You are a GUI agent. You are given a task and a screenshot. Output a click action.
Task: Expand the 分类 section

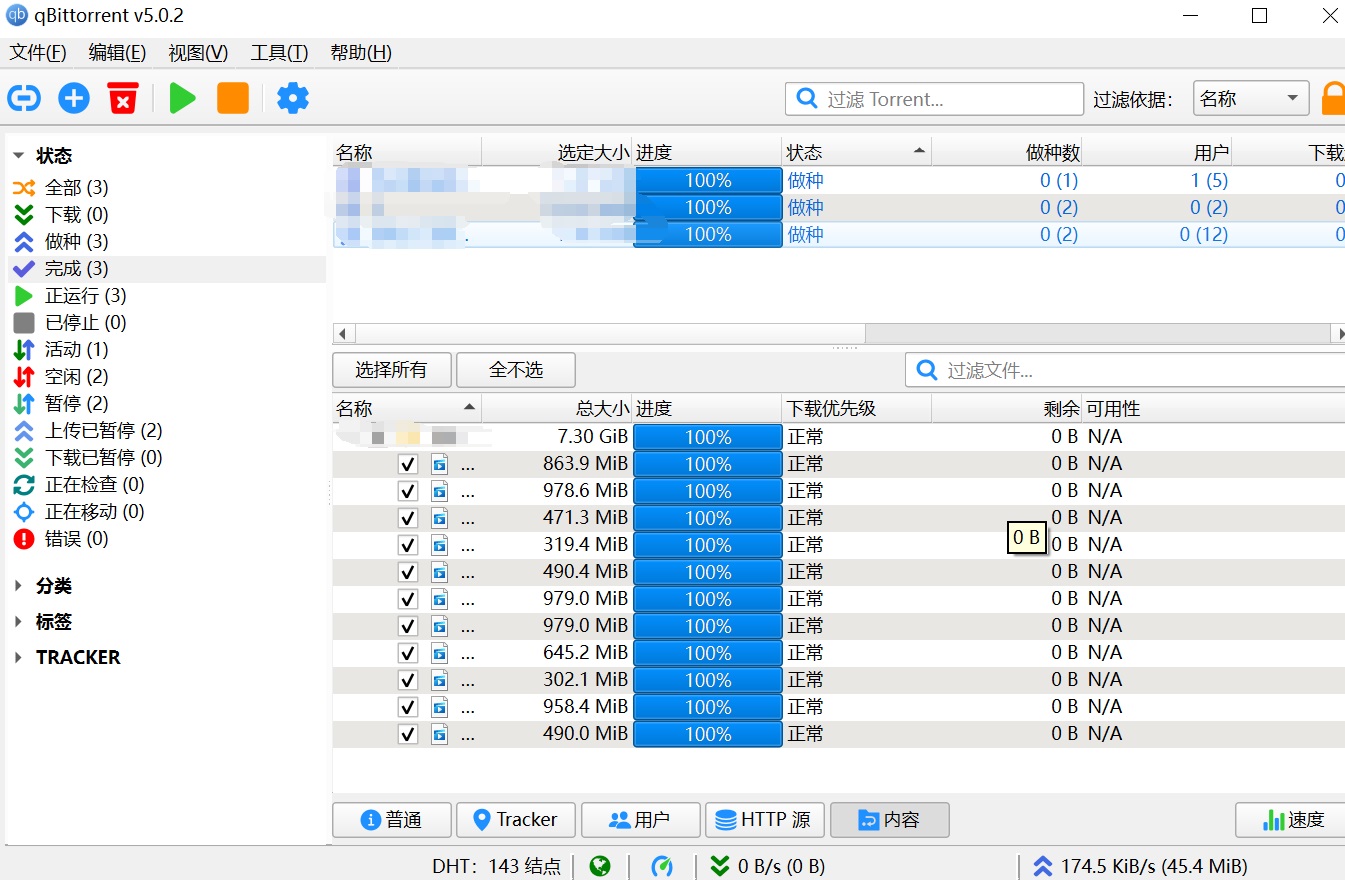pyautogui.click(x=19, y=586)
